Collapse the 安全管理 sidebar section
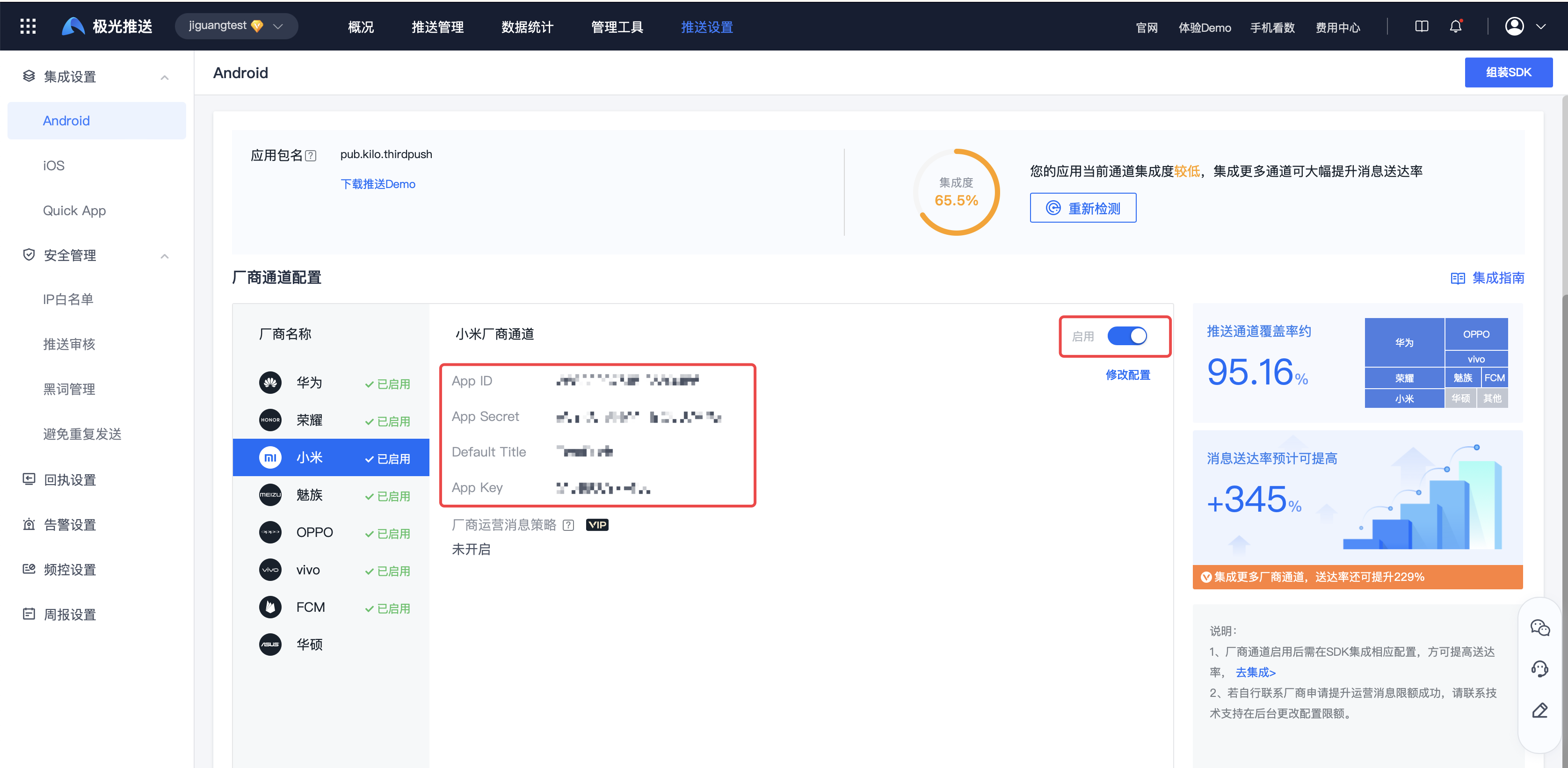The image size is (1568, 768). click(164, 256)
